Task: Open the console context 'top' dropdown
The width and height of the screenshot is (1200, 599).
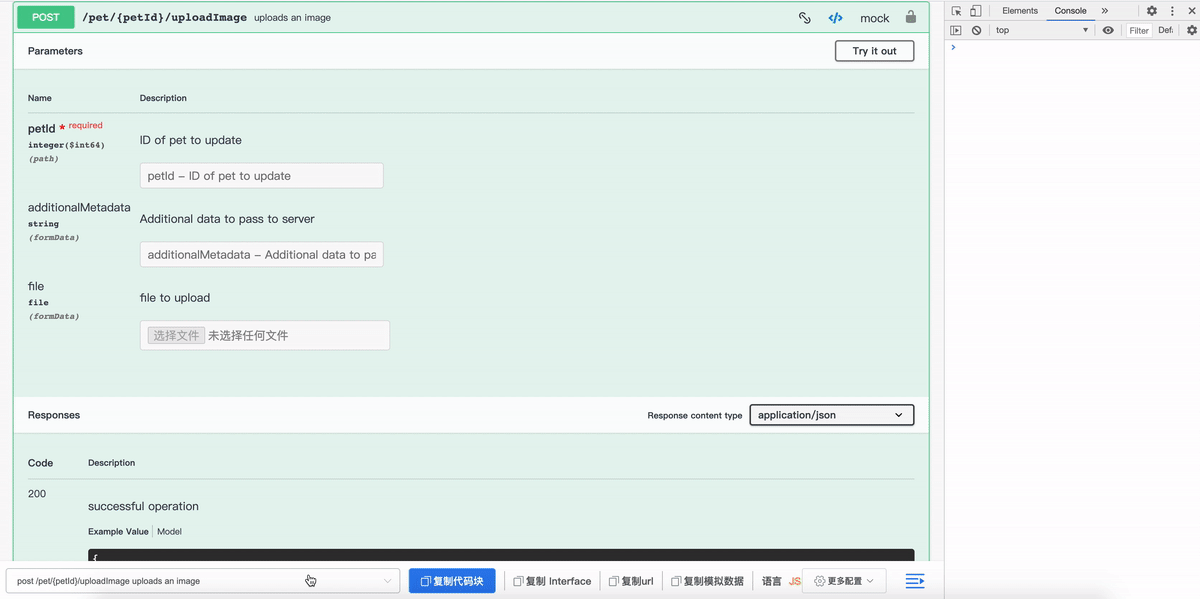Action: click(1040, 31)
